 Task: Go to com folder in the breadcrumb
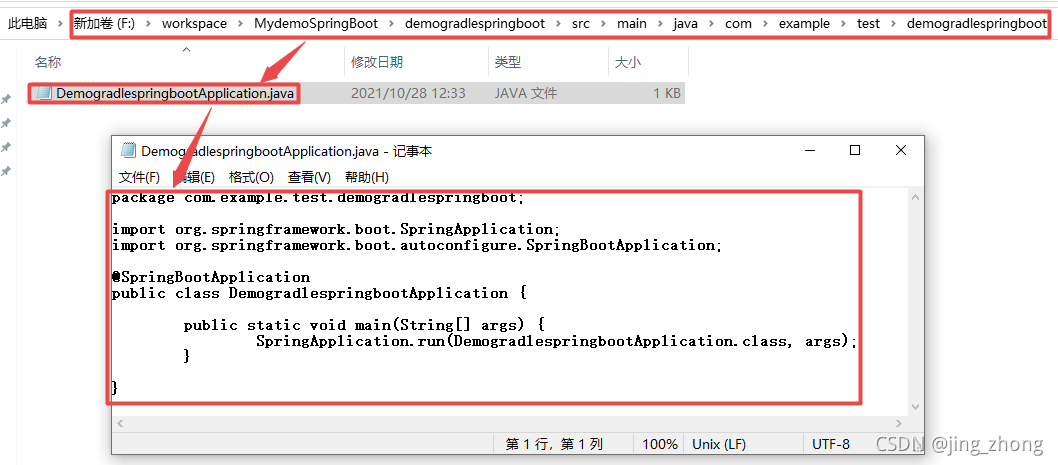pos(738,24)
